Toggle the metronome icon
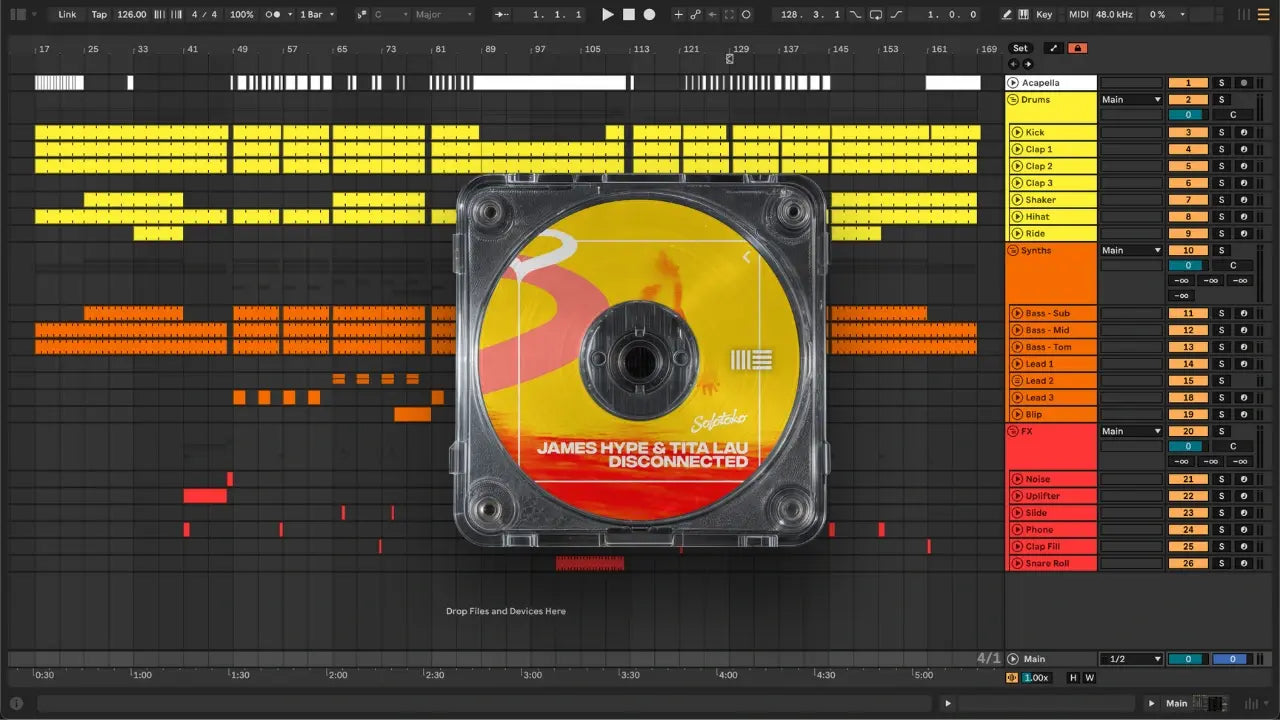 pyautogui.click(x=272, y=15)
